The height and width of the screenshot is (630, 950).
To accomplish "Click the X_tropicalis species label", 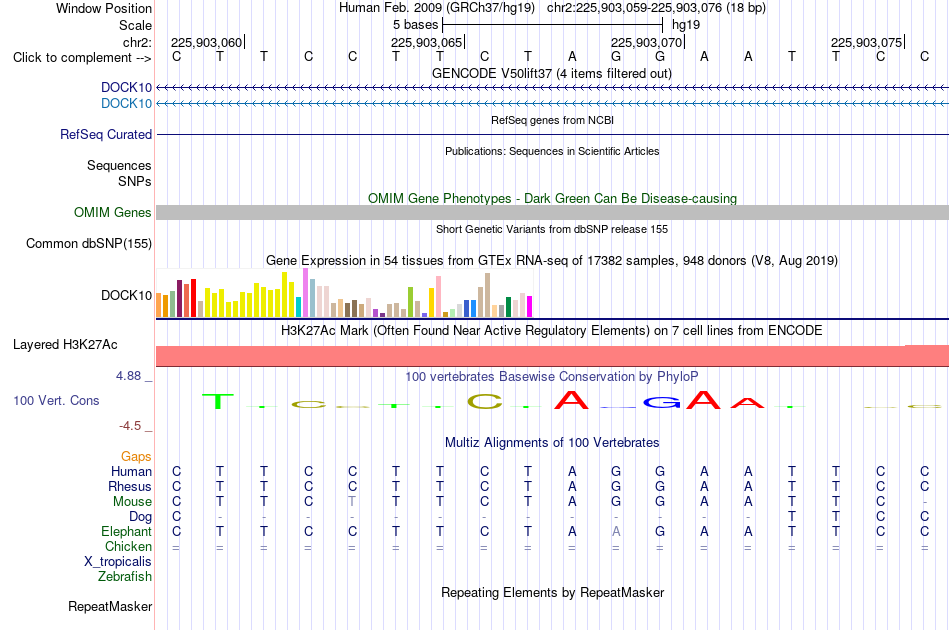I will (x=118, y=562).
